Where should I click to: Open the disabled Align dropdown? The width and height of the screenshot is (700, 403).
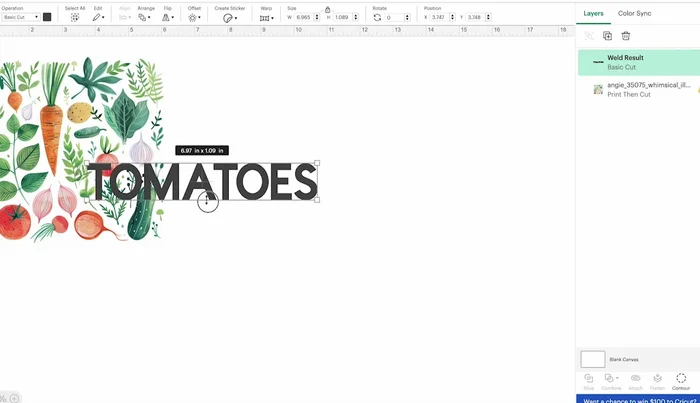click(125, 17)
